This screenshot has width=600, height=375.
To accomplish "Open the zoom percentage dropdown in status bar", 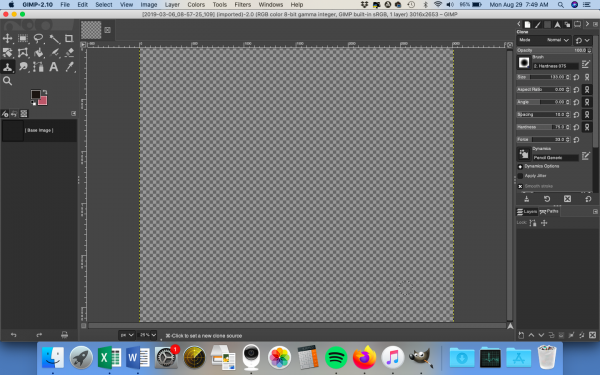I will (x=147, y=335).
